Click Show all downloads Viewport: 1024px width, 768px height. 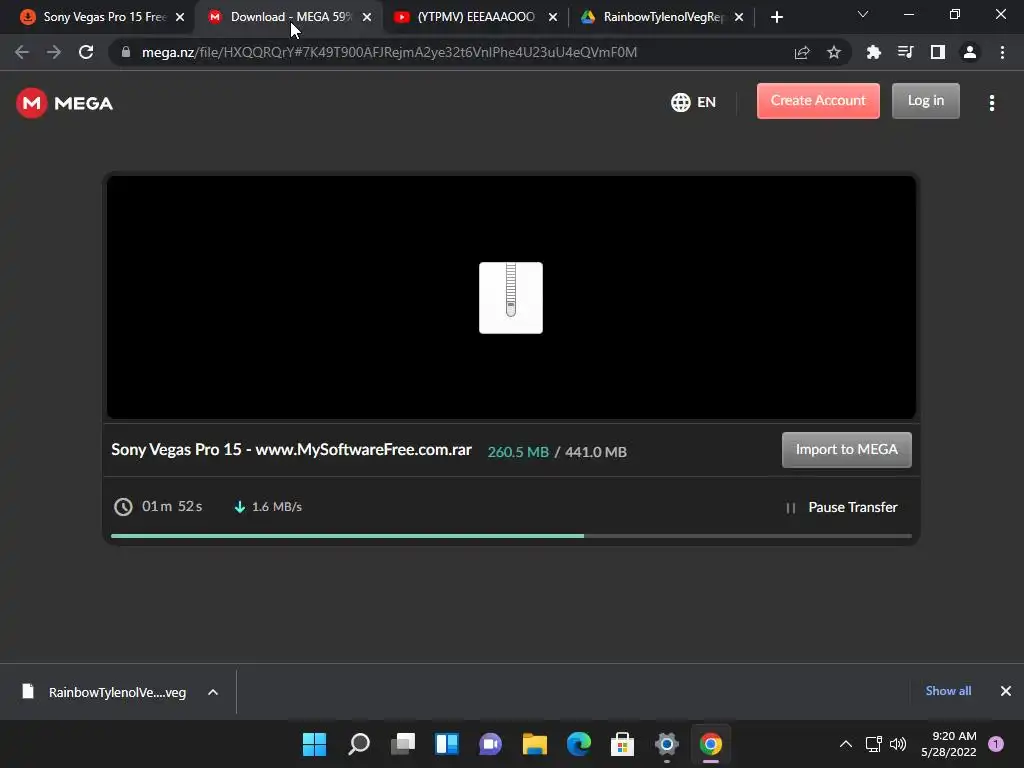click(948, 691)
